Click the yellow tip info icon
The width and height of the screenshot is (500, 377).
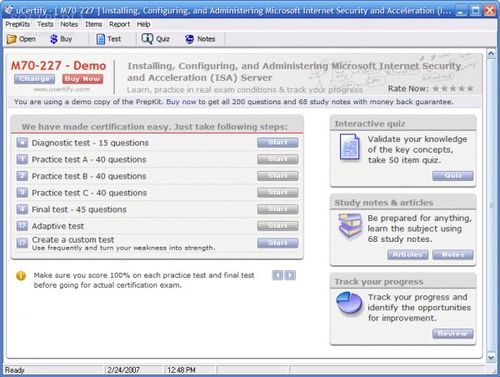(x=21, y=276)
